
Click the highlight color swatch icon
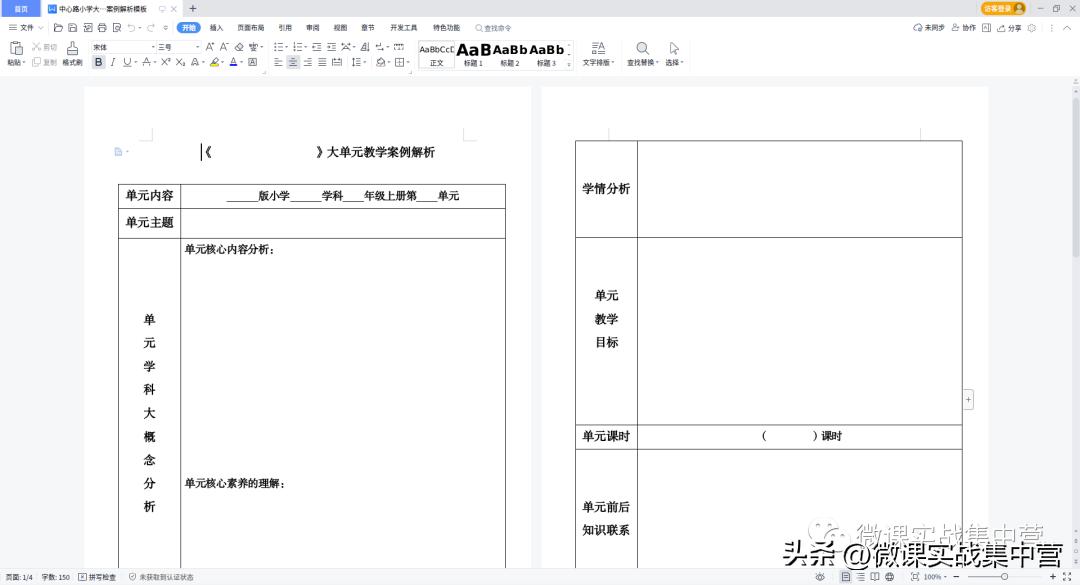(214, 62)
